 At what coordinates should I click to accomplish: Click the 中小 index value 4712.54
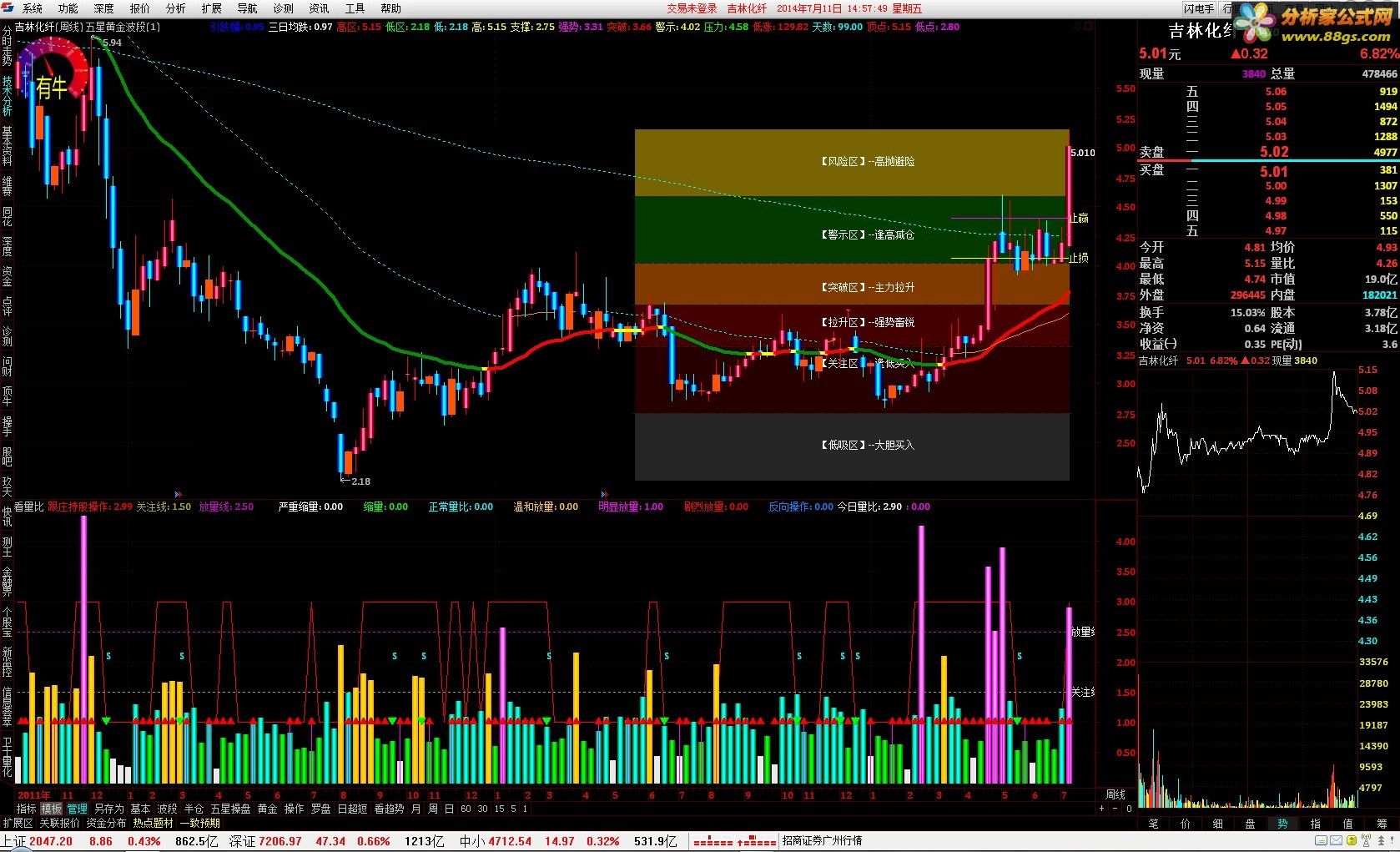click(x=510, y=841)
